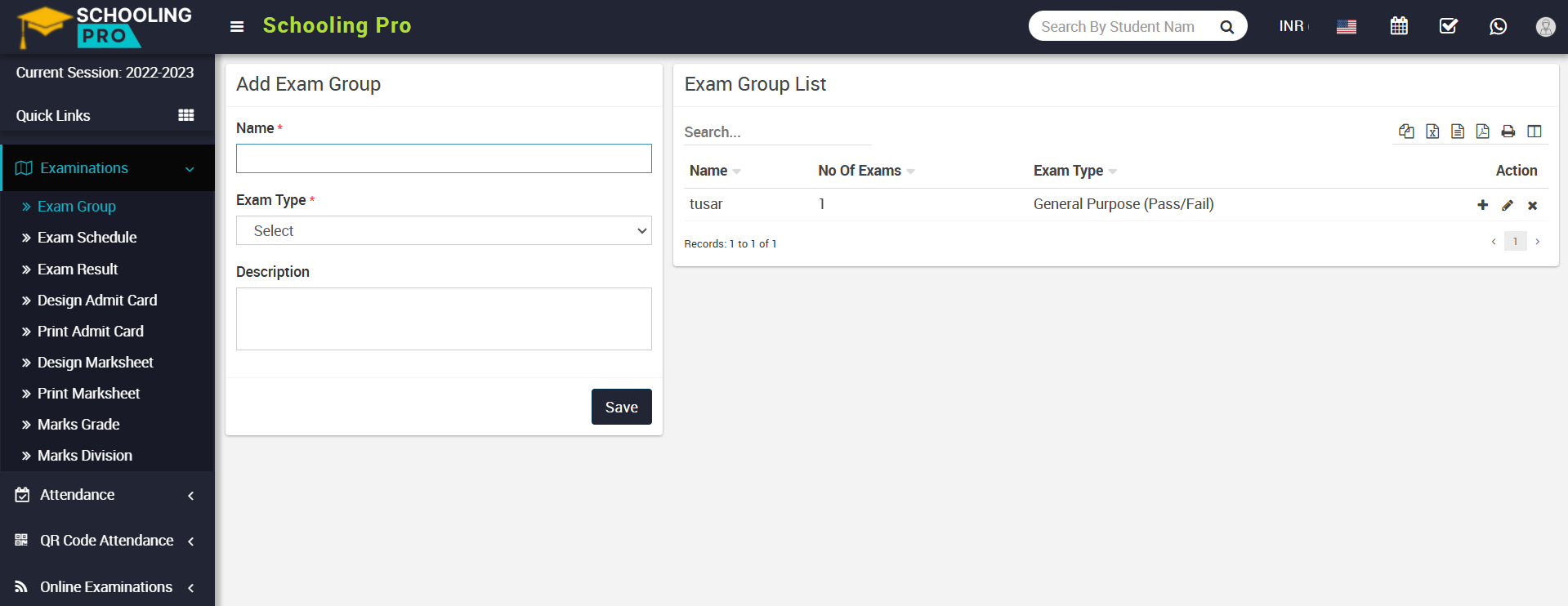Go to previous page arrow

[1494, 242]
